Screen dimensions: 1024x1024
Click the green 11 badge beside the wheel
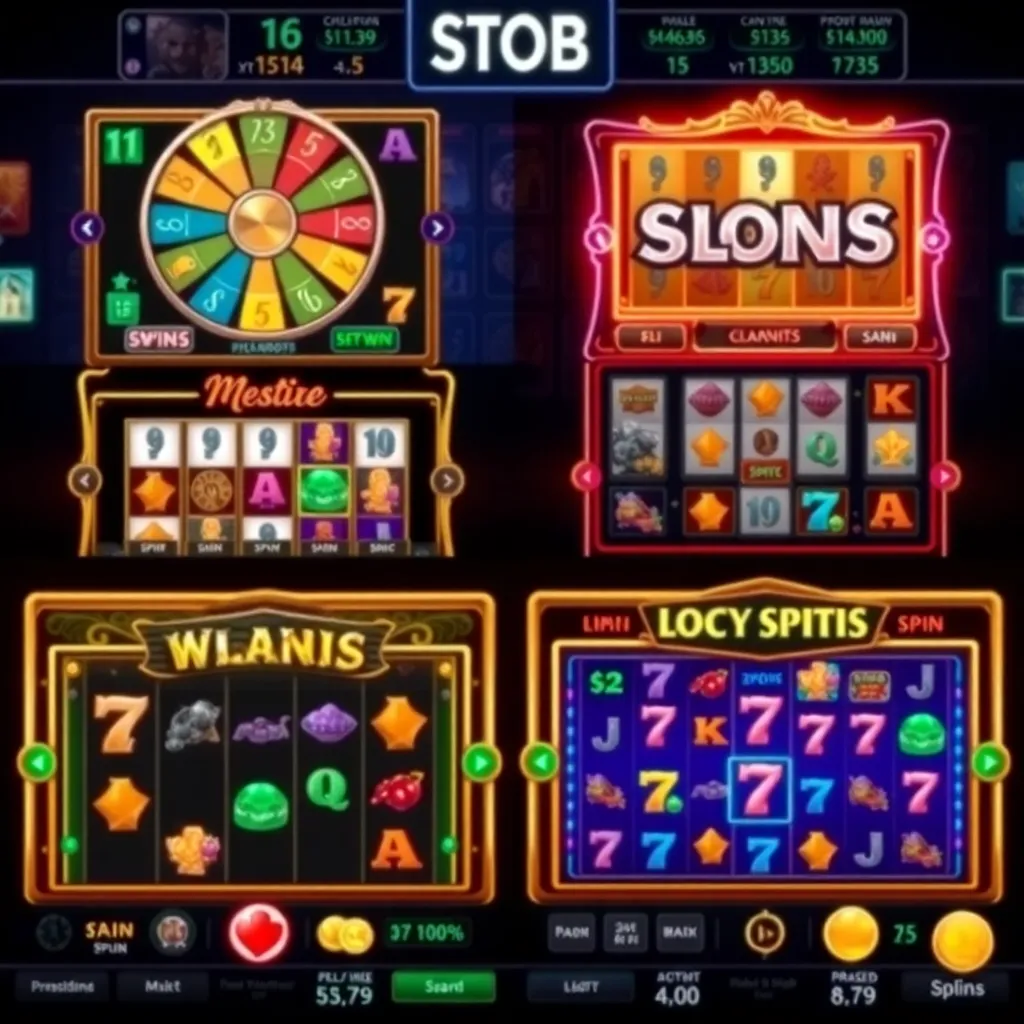click(123, 145)
